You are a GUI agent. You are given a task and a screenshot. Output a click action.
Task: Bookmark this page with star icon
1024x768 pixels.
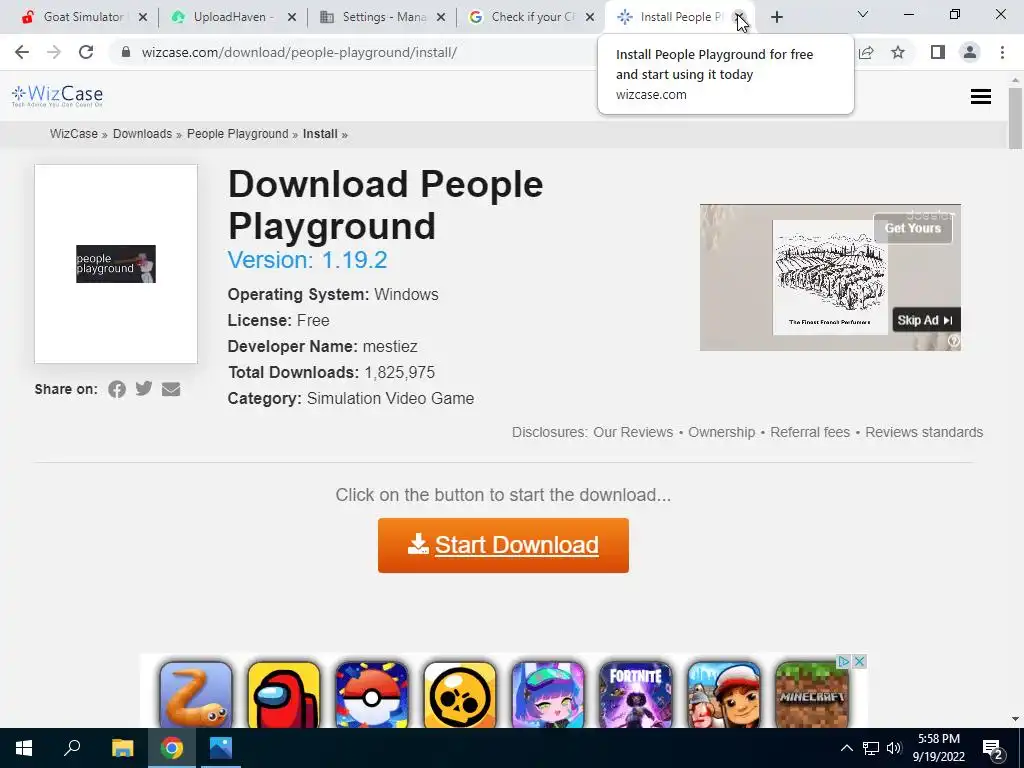[x=898, y=52]
